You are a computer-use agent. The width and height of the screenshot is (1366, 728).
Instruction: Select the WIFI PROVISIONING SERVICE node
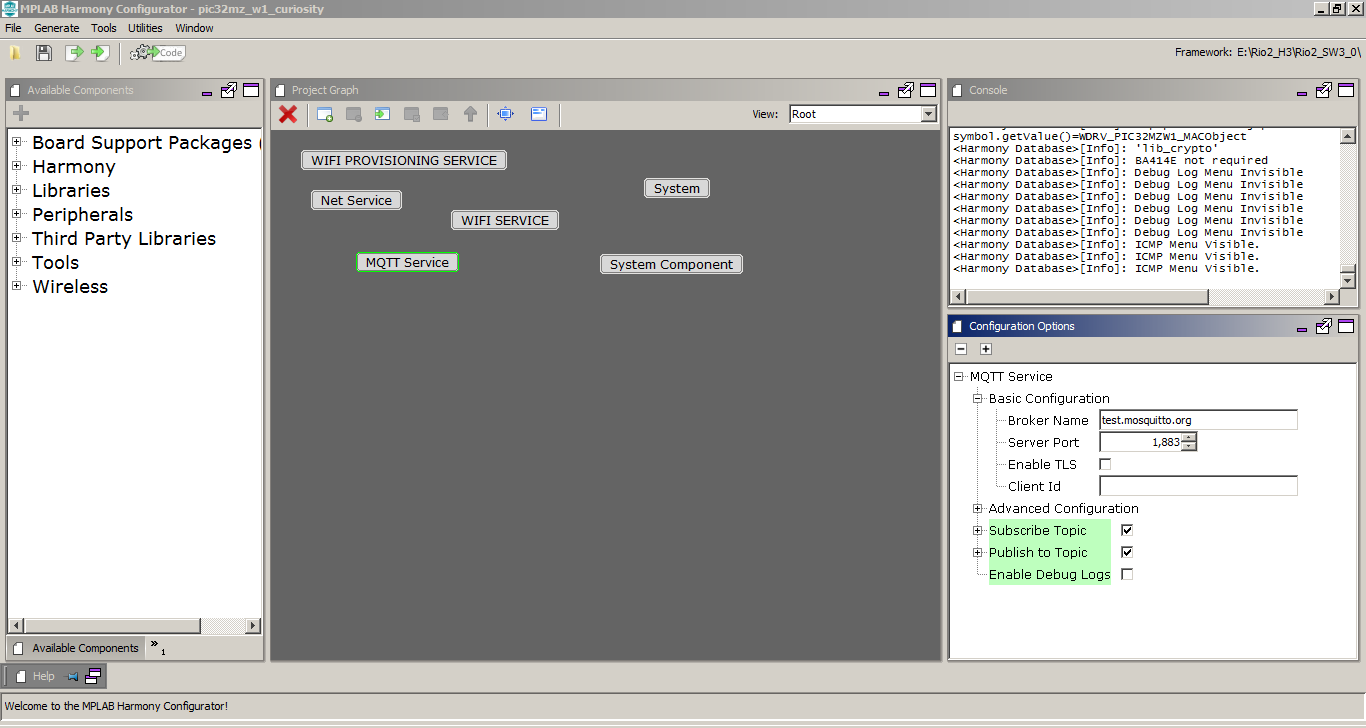tap(404, 160)
